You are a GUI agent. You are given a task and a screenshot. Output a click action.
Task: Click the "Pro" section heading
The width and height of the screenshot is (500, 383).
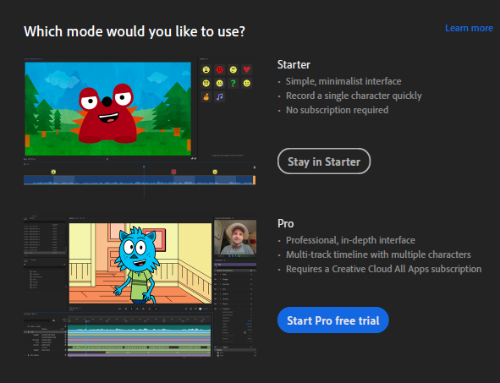point(286,224)
